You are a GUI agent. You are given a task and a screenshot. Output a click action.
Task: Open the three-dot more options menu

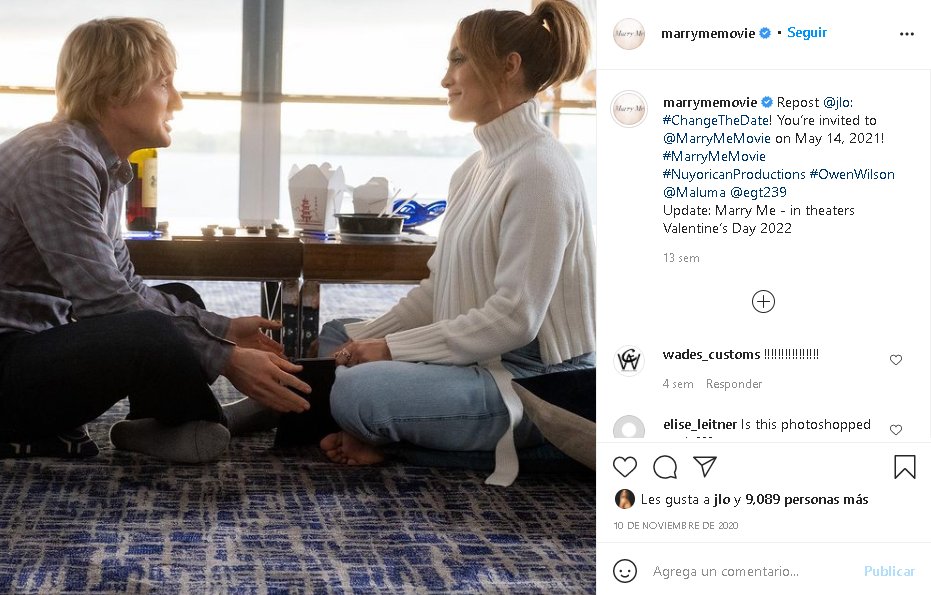coord(907,34)
